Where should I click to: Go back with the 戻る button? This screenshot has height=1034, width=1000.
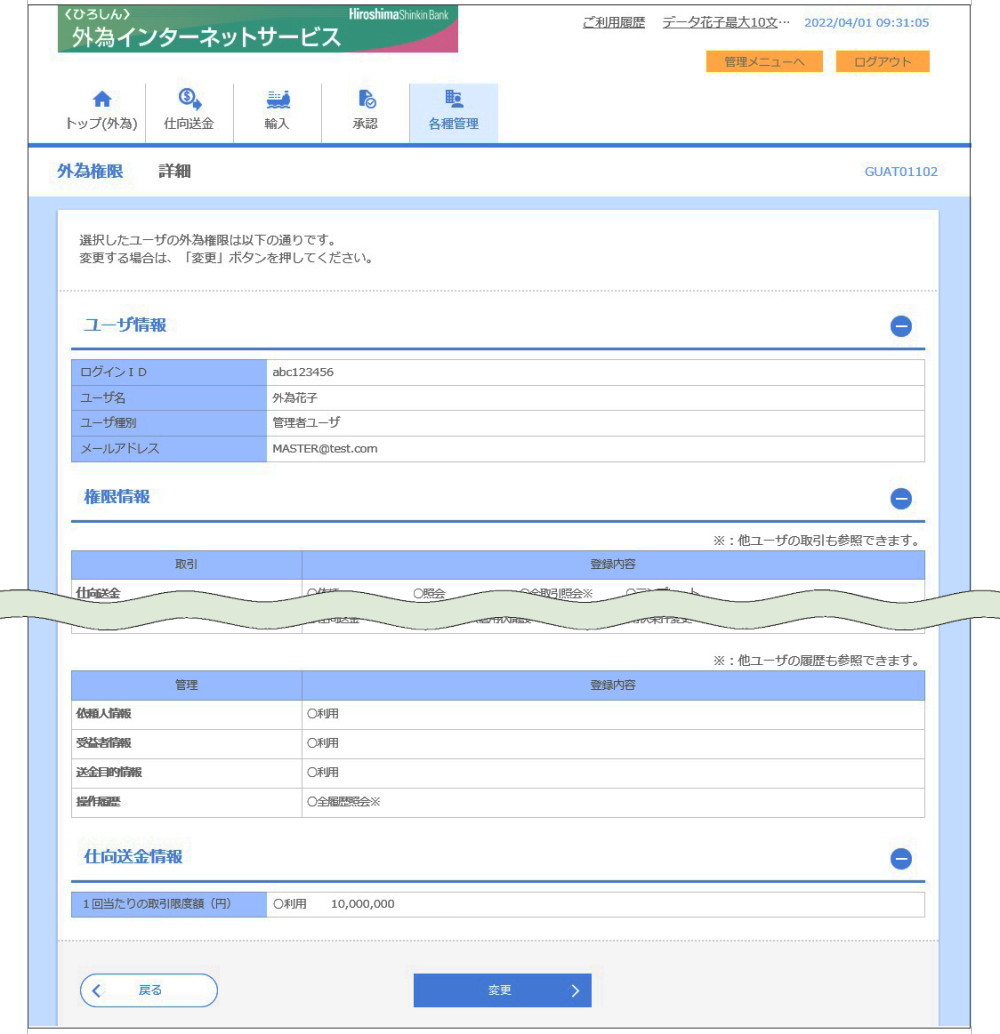[149, 990]
